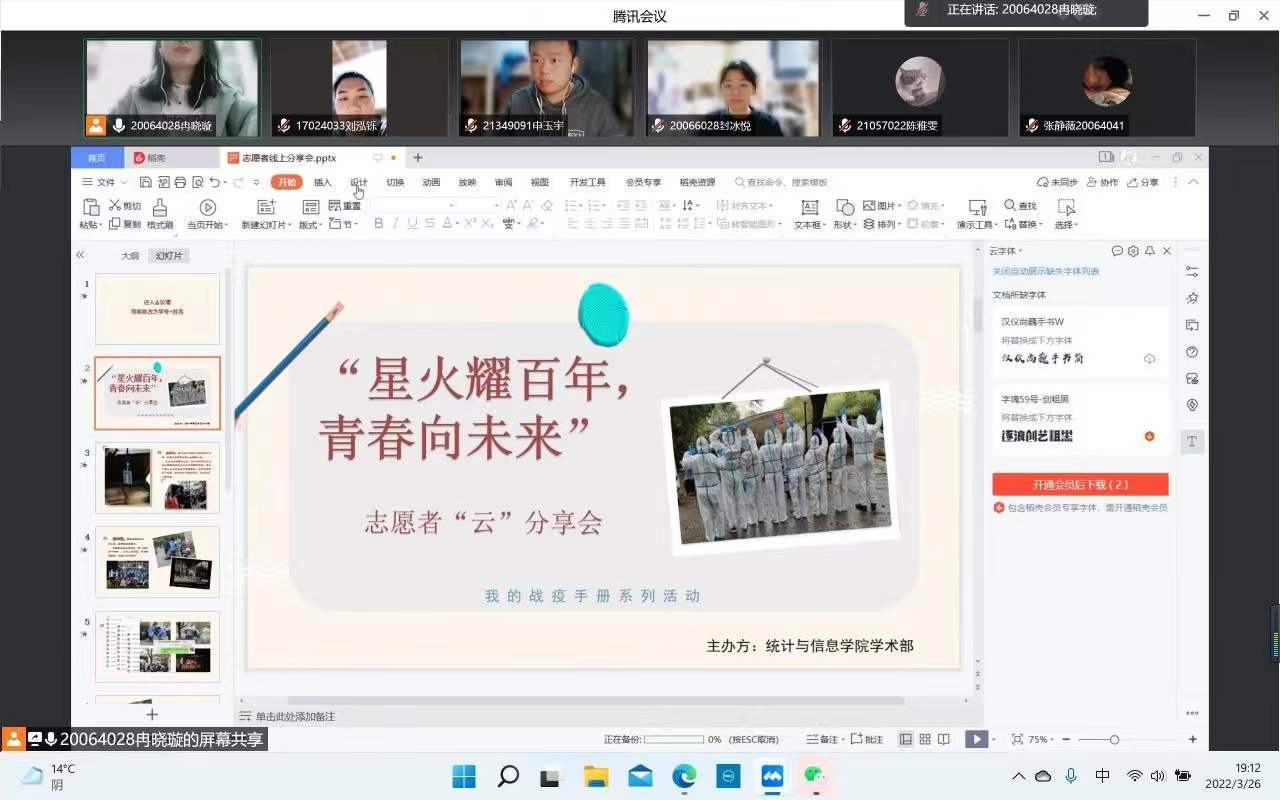The width and height of the screenshot is (1280, 800).
Task: Click the red 开通会员后下载 button
Action: click(x=1080, y=484)
